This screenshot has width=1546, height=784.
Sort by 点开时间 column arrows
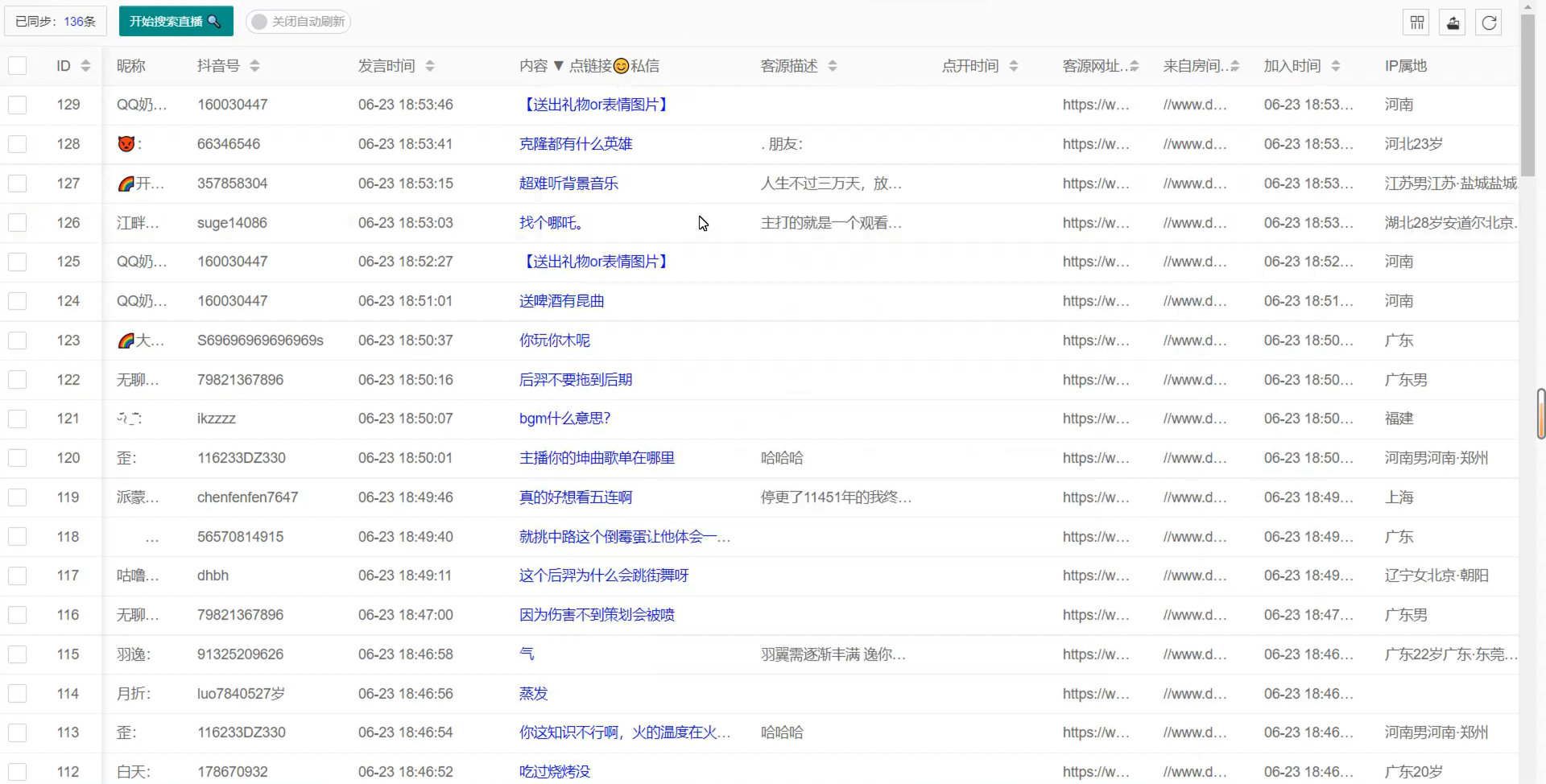point(1014,66)
